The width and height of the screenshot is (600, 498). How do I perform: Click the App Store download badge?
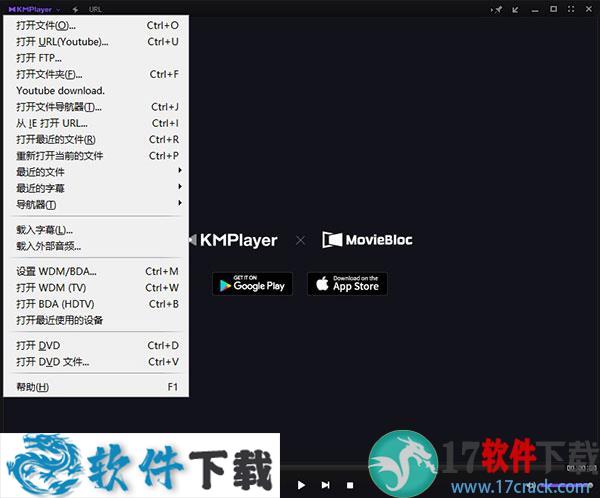click(347, 284)
